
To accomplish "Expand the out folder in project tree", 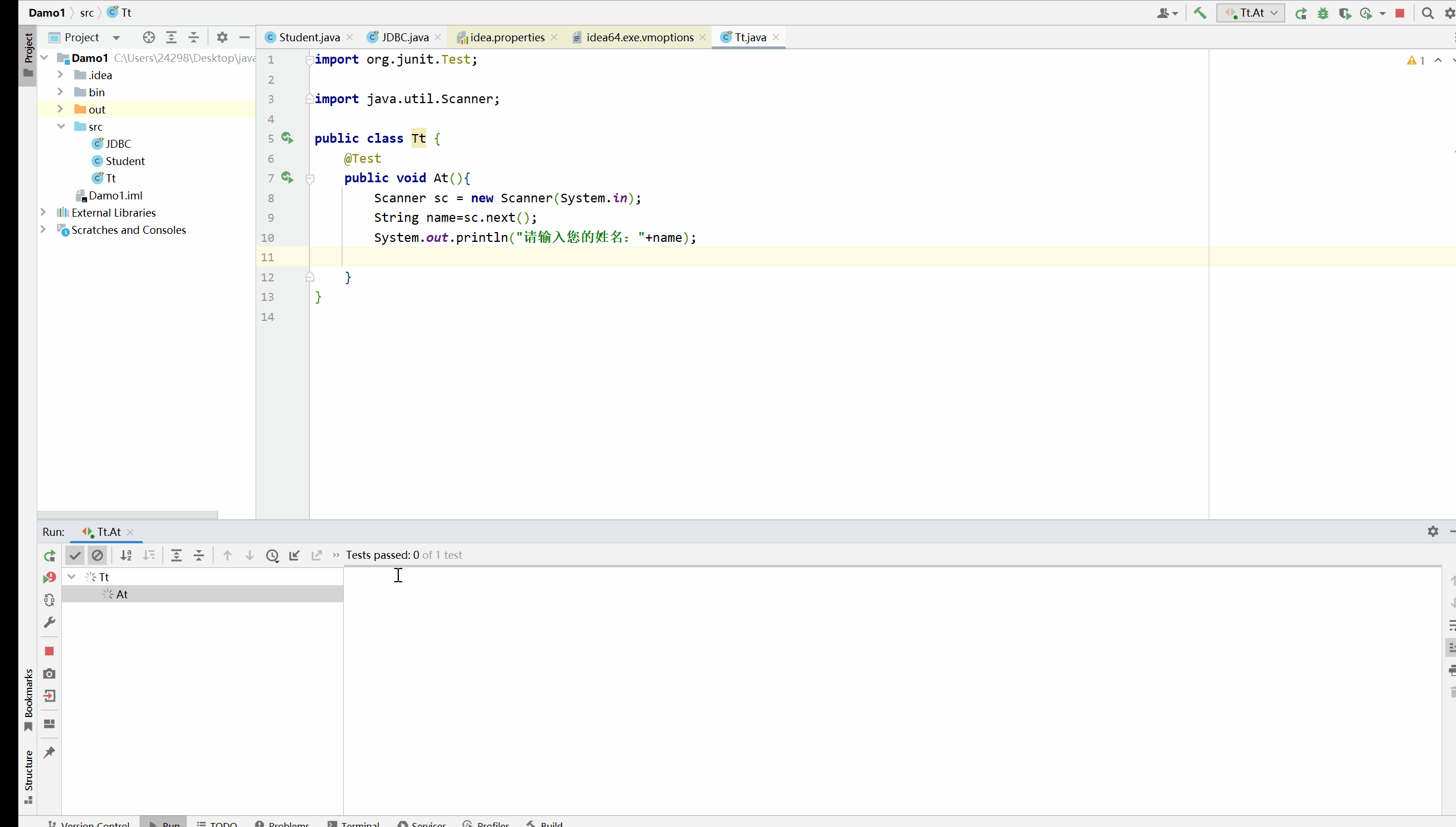I will pos(60,109).
